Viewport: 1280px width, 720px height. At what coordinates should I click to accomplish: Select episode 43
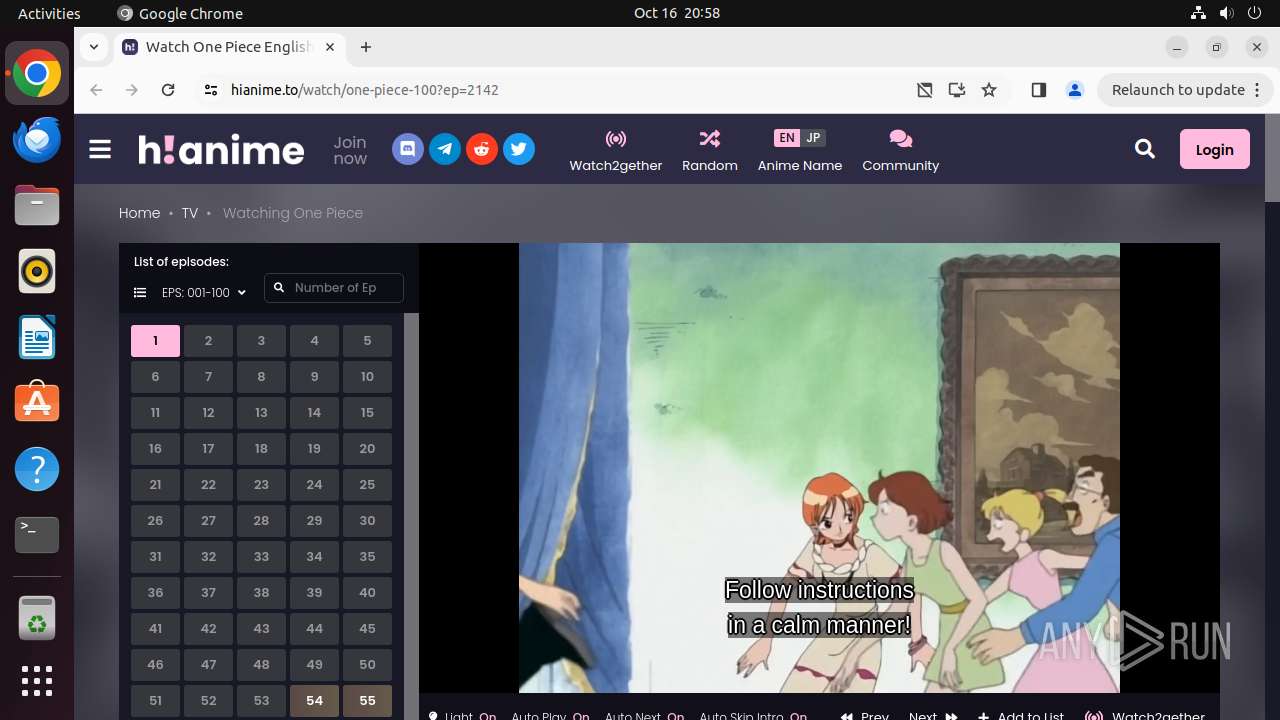pos(261,629)
